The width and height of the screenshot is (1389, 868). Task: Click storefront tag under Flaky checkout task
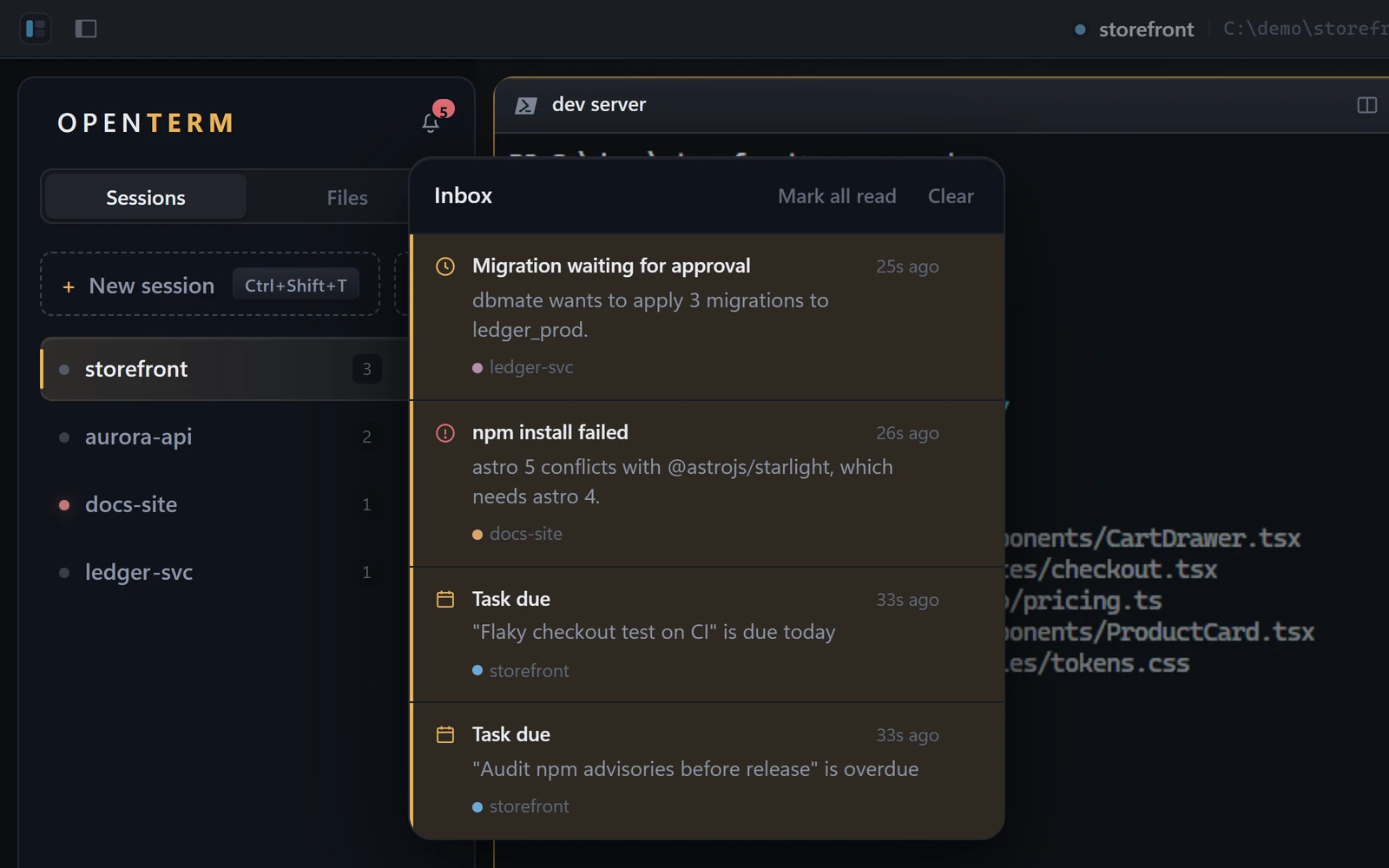(521, 670)
